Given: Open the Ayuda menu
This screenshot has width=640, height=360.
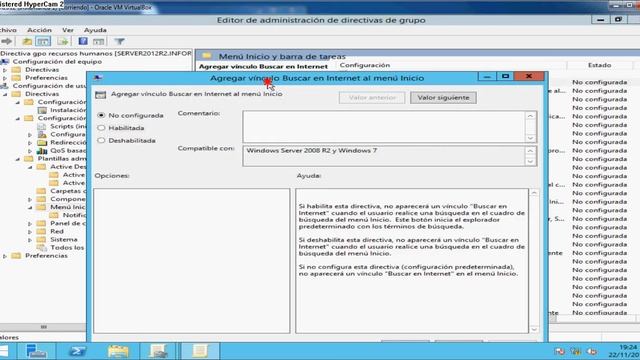Looking at the screenshot, I should coord(95,30).
